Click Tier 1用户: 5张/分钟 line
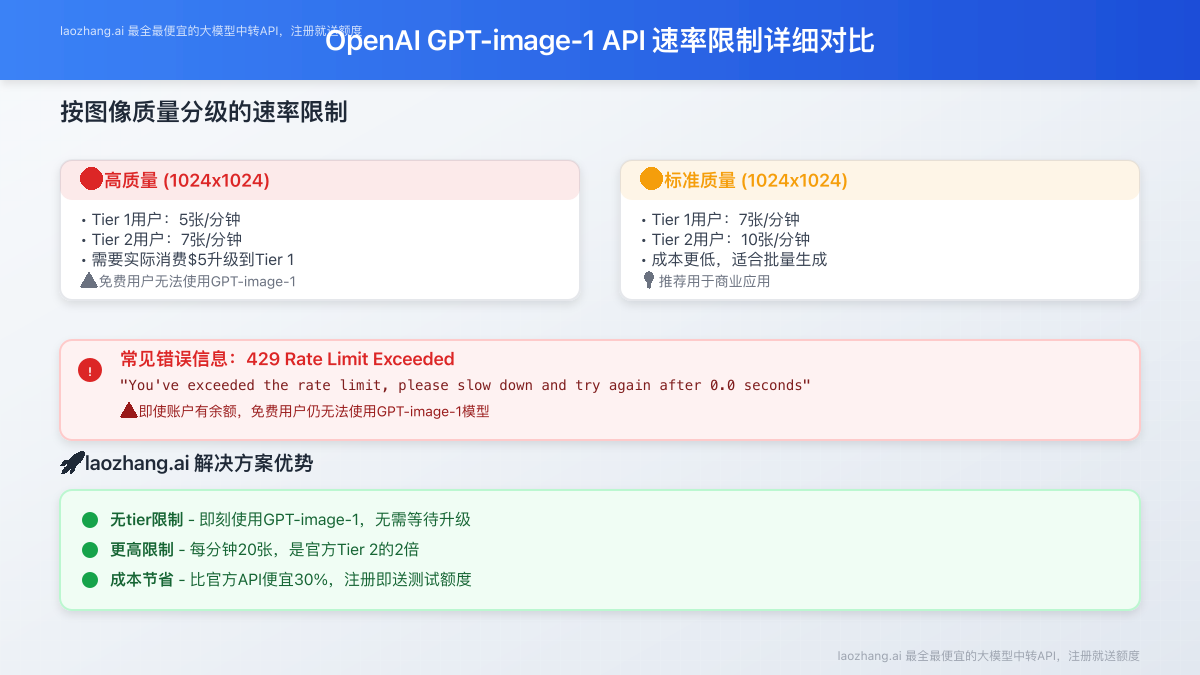This screenshot has width=1200, height=675. (160, 220)
